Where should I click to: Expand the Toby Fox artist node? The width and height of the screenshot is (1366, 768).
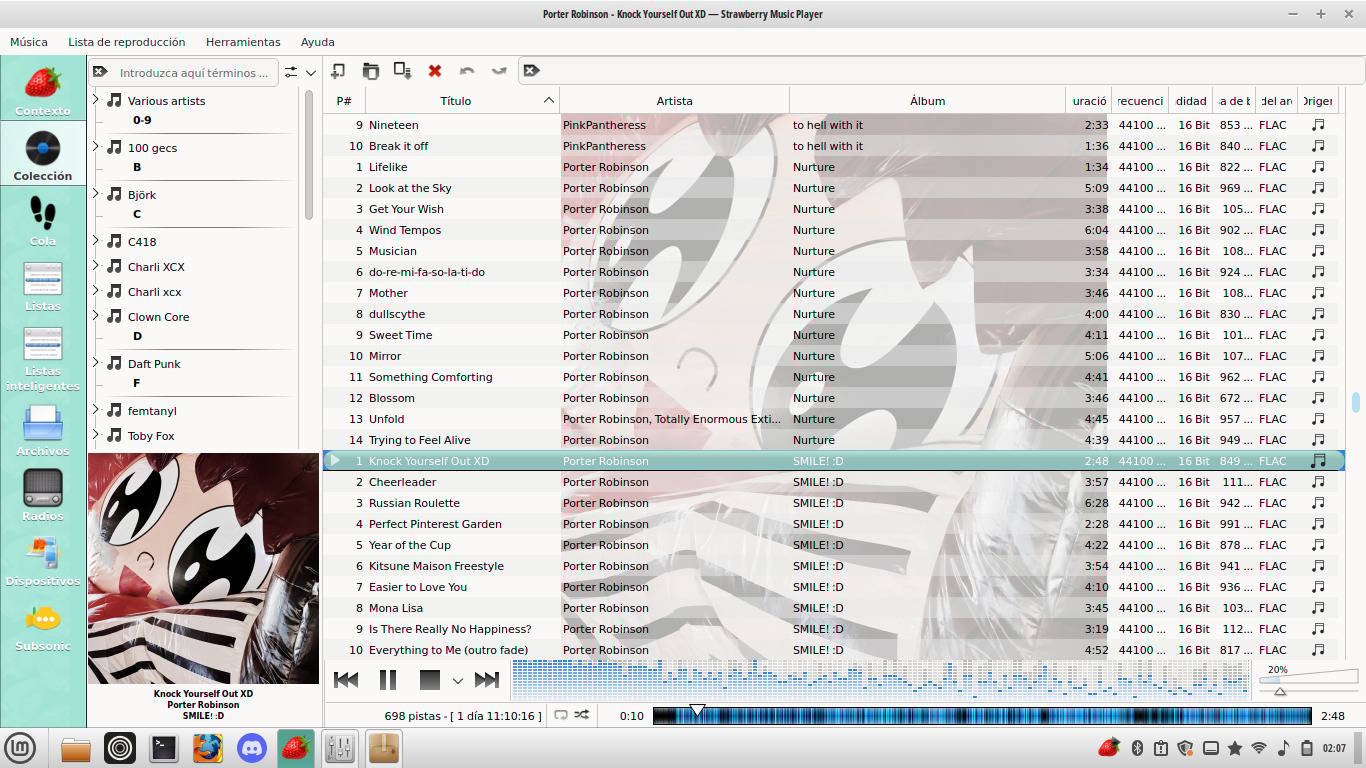(96, 435)
